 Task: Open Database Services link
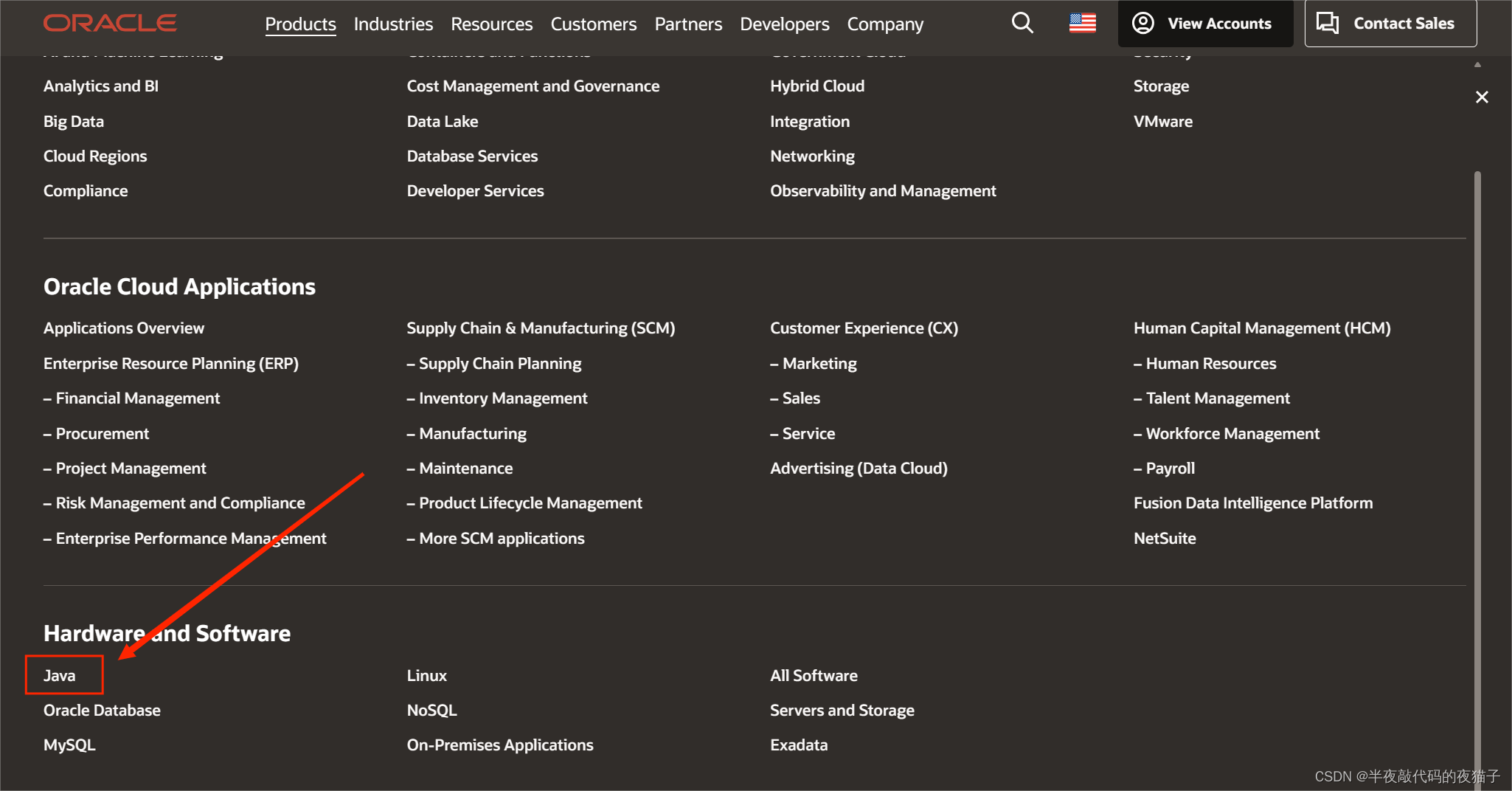coord(472,156)
